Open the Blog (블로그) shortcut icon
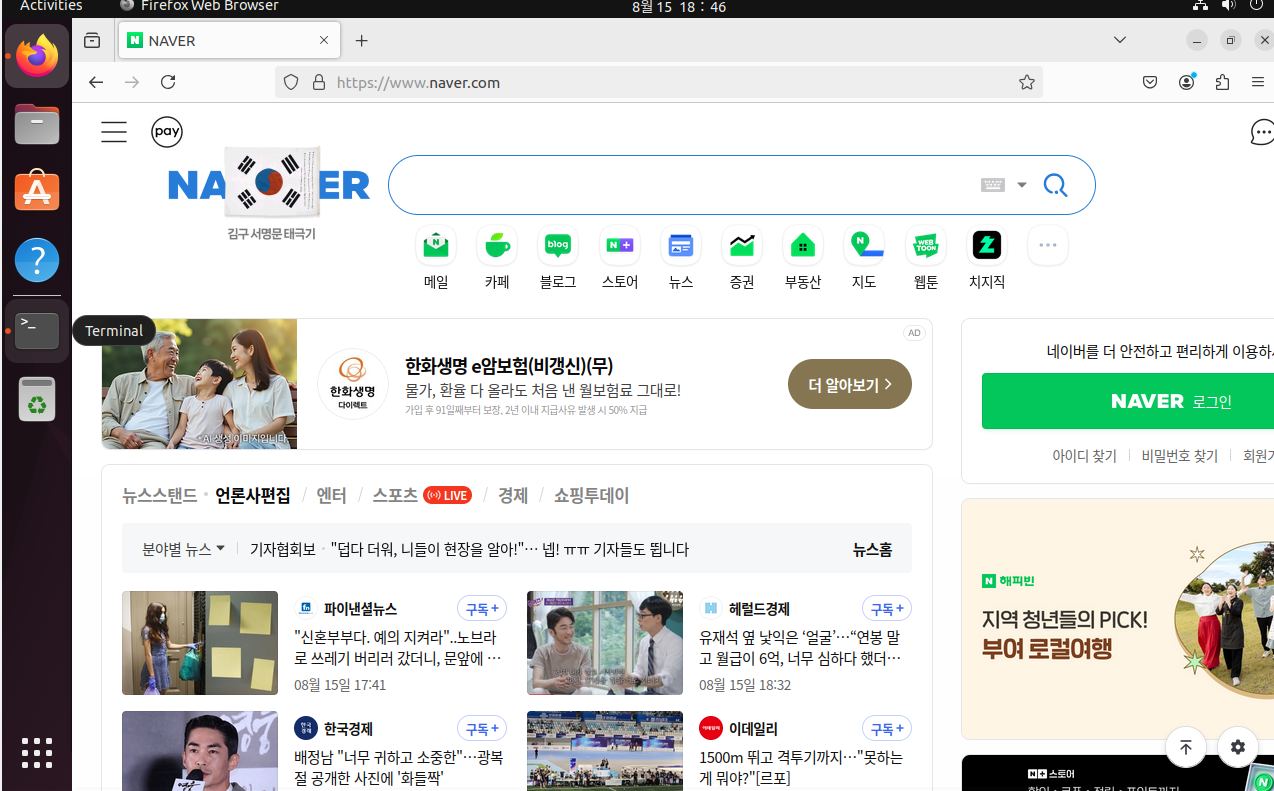This screenshot has width=1274, height=791. (558, 245)
